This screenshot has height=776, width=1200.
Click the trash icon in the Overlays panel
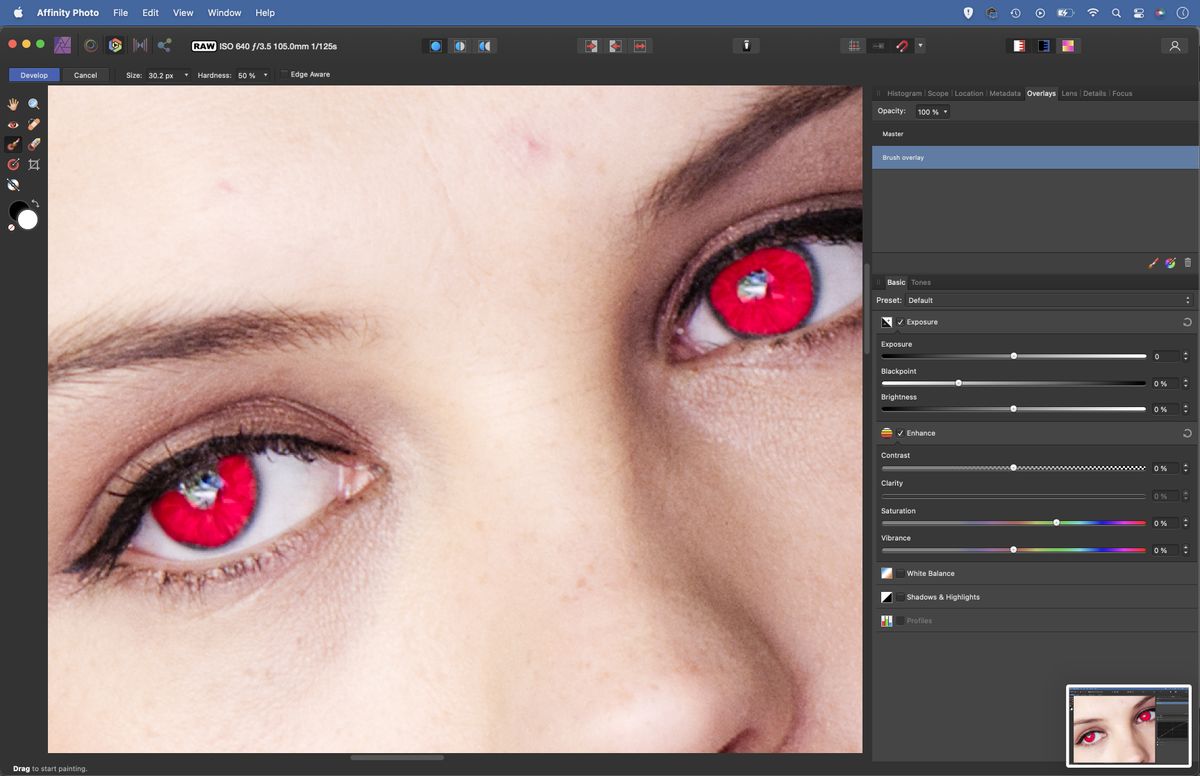point(1188,262)
